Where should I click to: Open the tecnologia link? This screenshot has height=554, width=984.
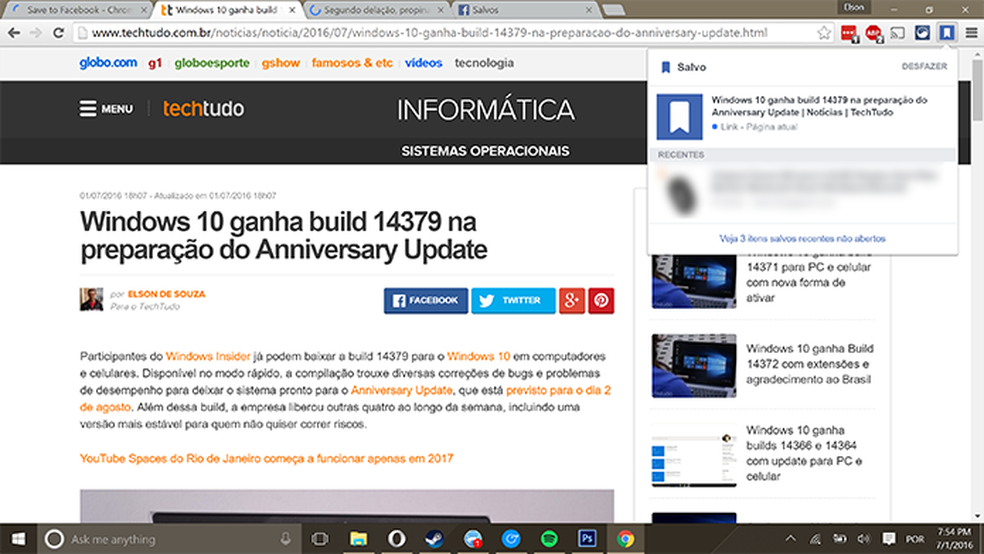point(484,63)
